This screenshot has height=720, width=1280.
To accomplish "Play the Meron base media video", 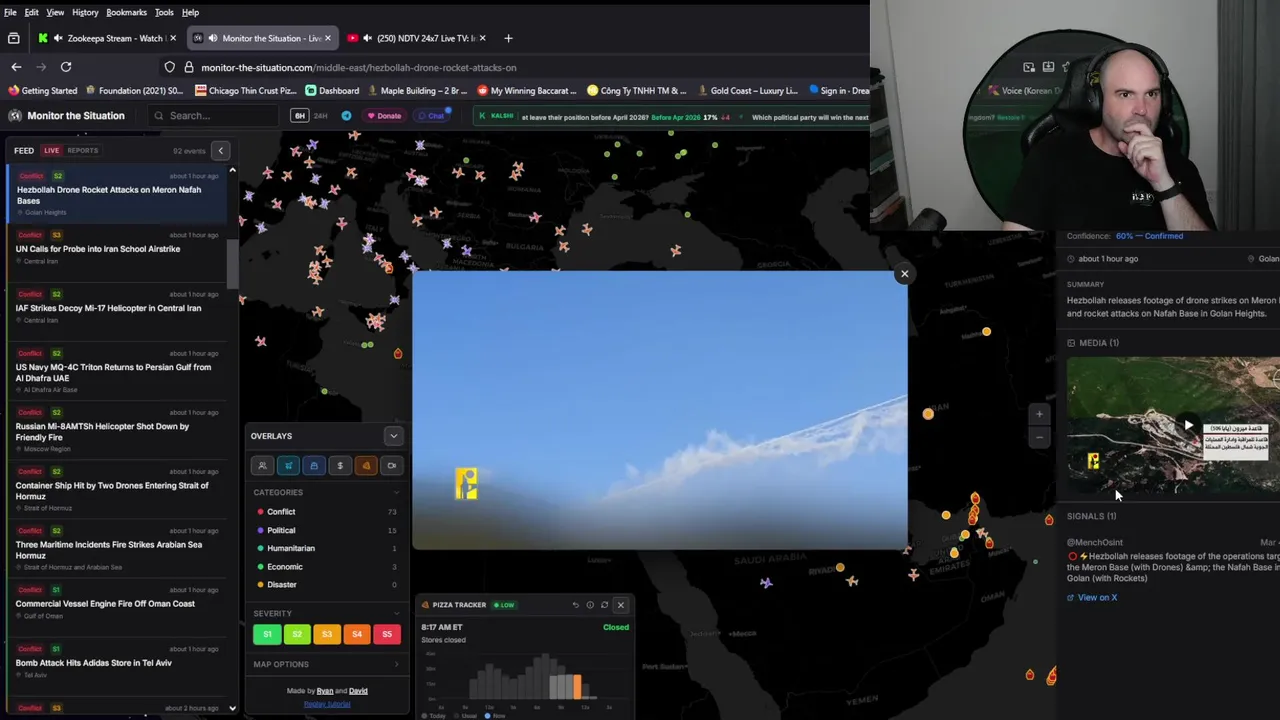I will (1188, 426).
